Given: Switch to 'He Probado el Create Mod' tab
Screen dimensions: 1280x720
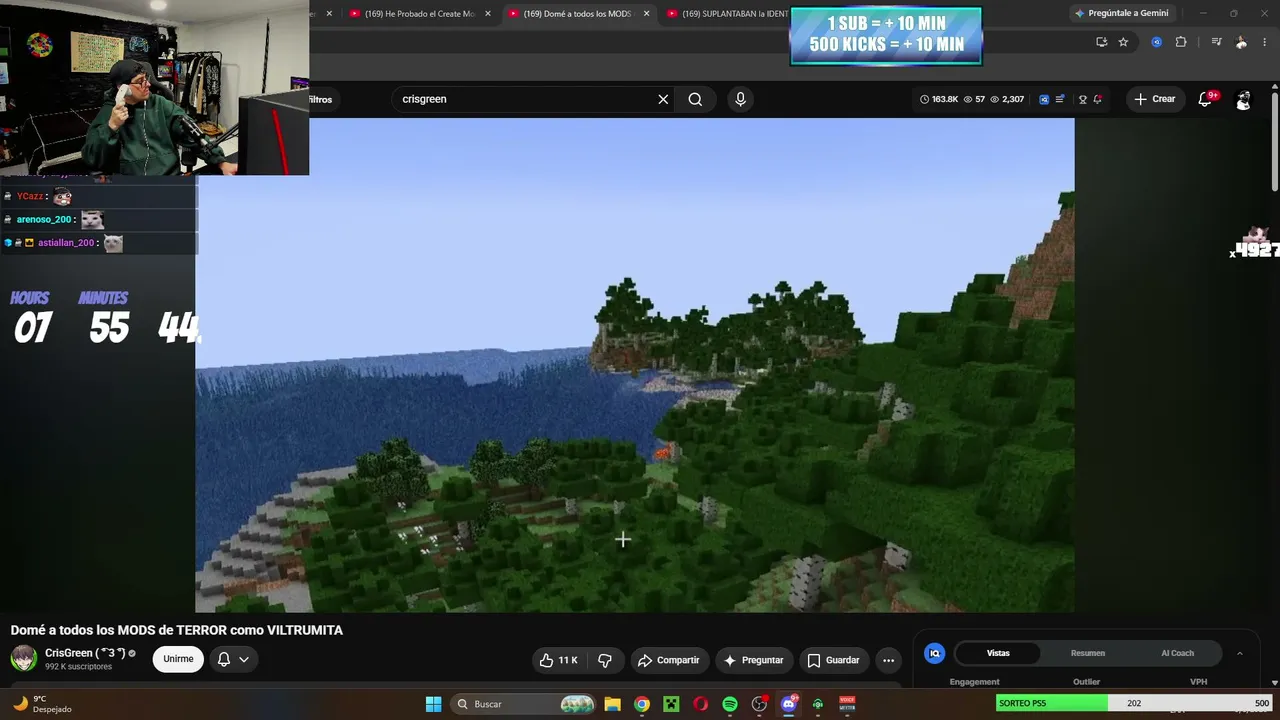Looking at the screenshot, I should (420, 14).
